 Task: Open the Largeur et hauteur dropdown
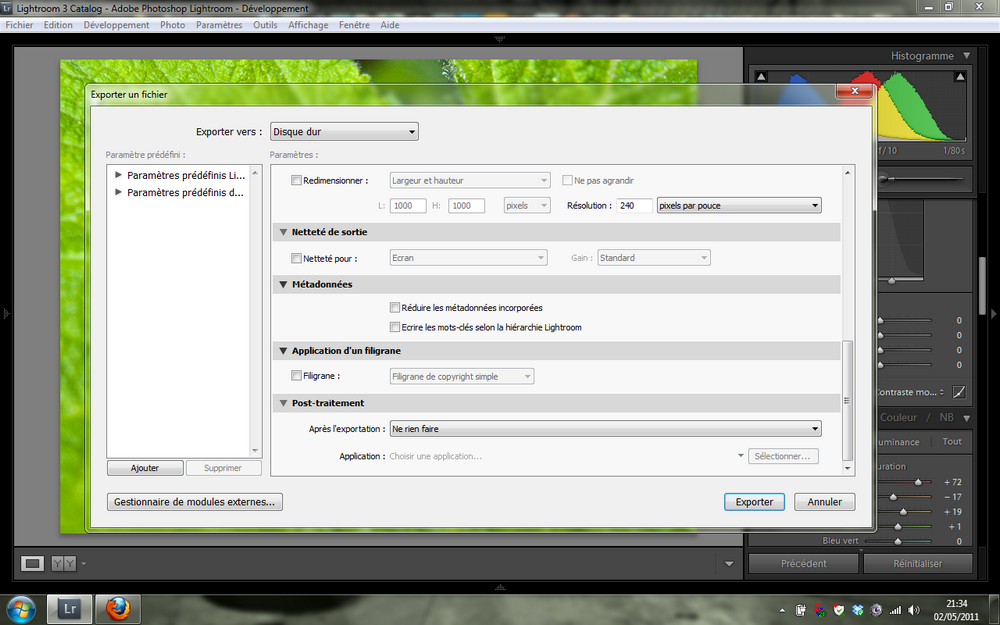pyautogui.click(x=470, y=180)
